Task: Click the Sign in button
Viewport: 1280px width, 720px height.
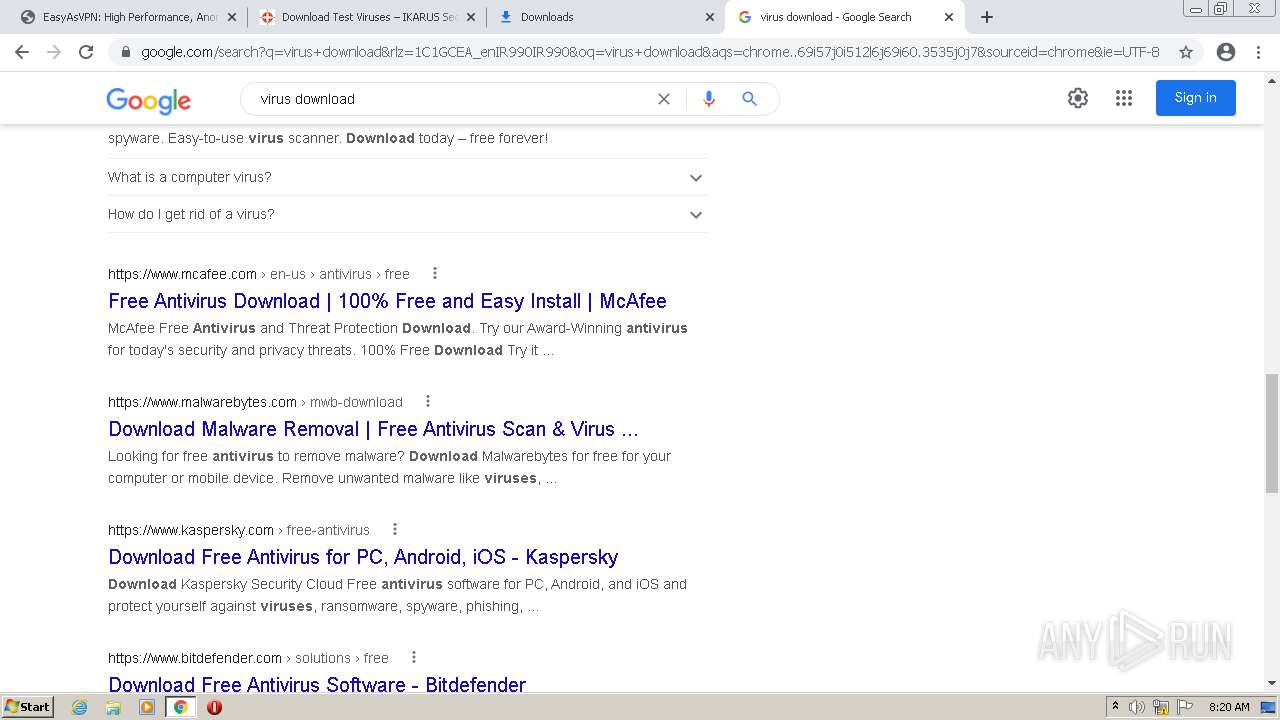Action: (1196, 98)
